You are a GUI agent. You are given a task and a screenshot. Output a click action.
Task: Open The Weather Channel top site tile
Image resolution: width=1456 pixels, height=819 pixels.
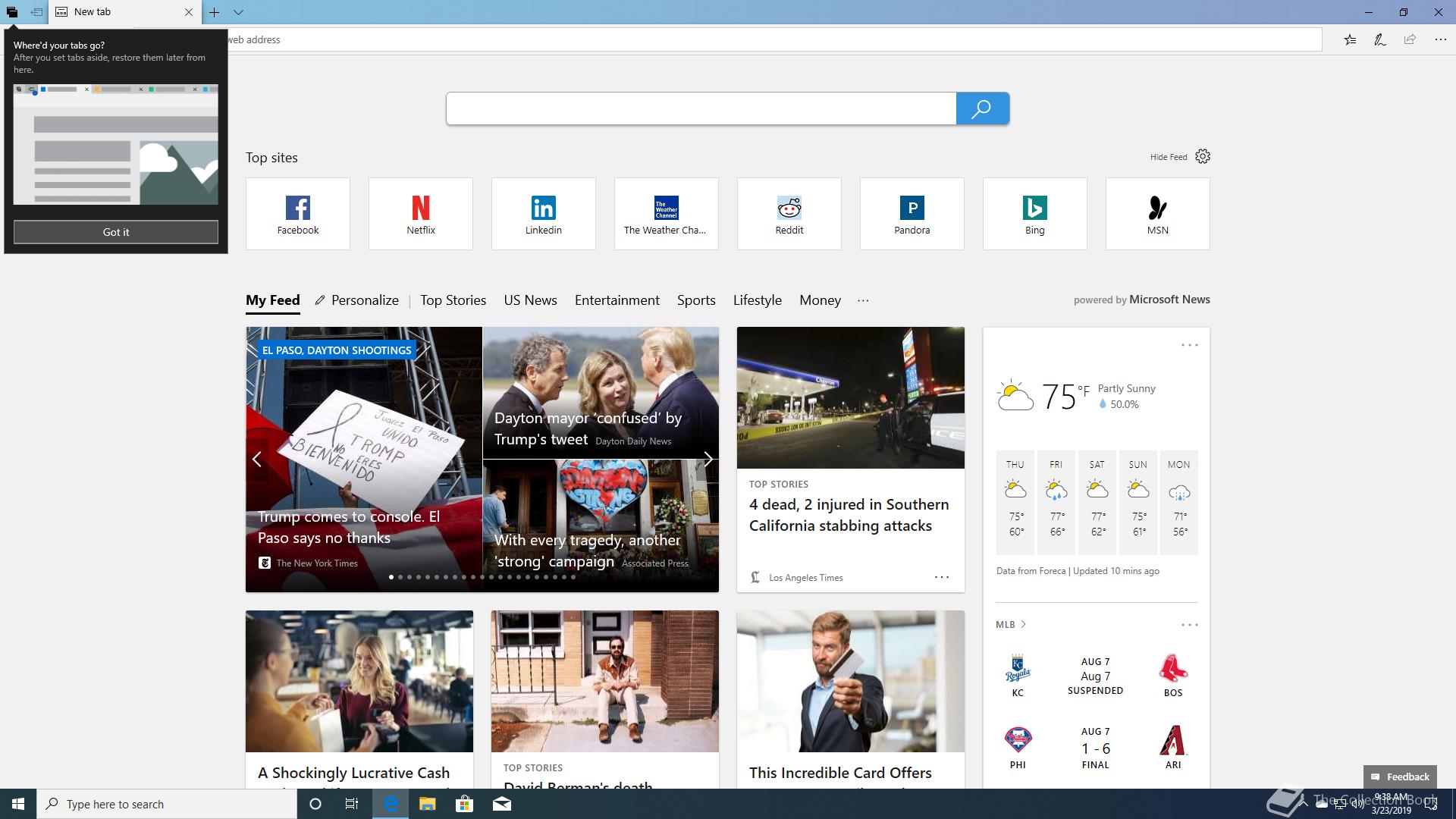667,214
